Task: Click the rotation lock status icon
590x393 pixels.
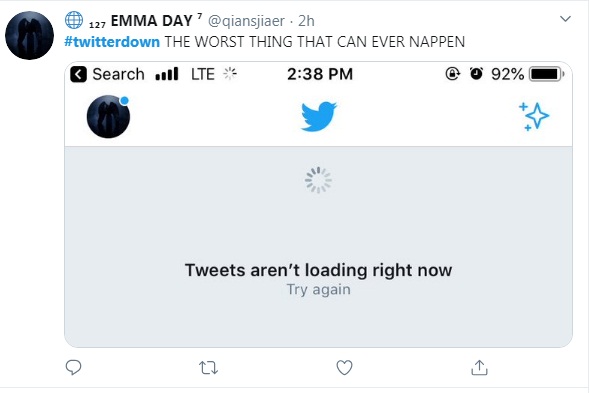Action: pyautogui.click(x=453, y=74)
